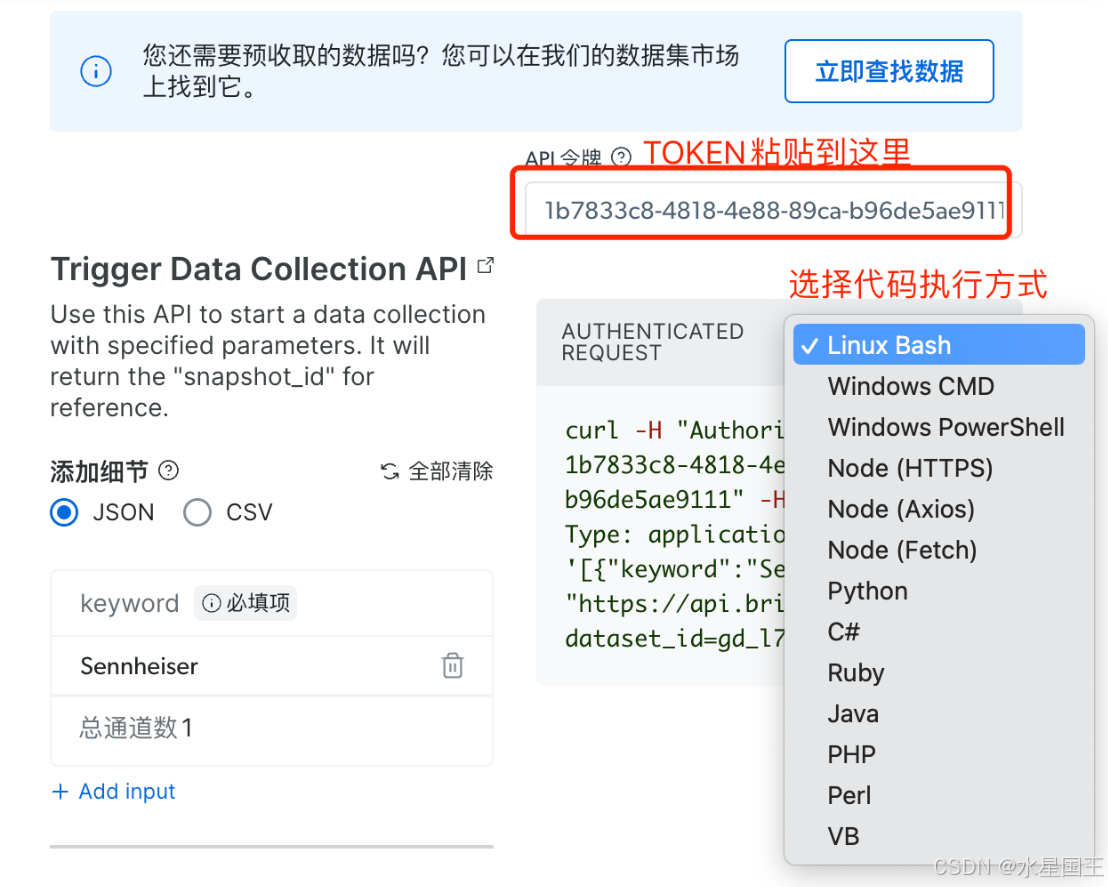1108x887 pixels.
Task: Click the 必填项 required badge
Action: pos(245,603)
